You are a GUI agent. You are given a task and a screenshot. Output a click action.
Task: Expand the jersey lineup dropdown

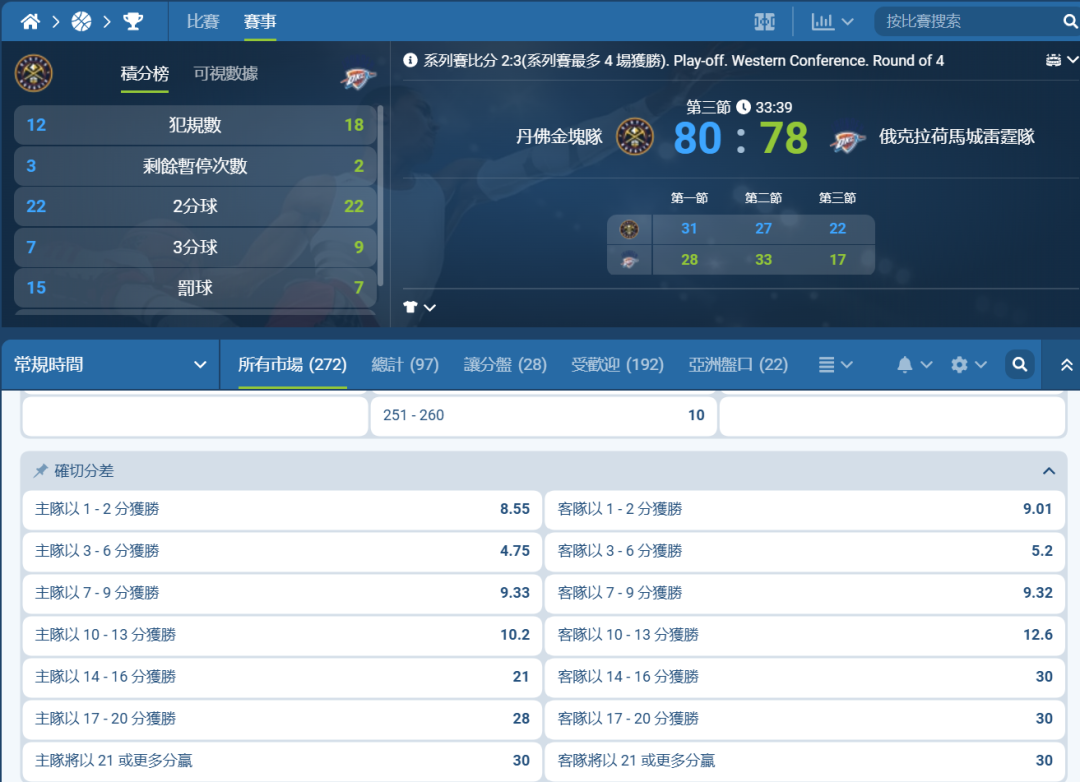click(x=419, y=307)
